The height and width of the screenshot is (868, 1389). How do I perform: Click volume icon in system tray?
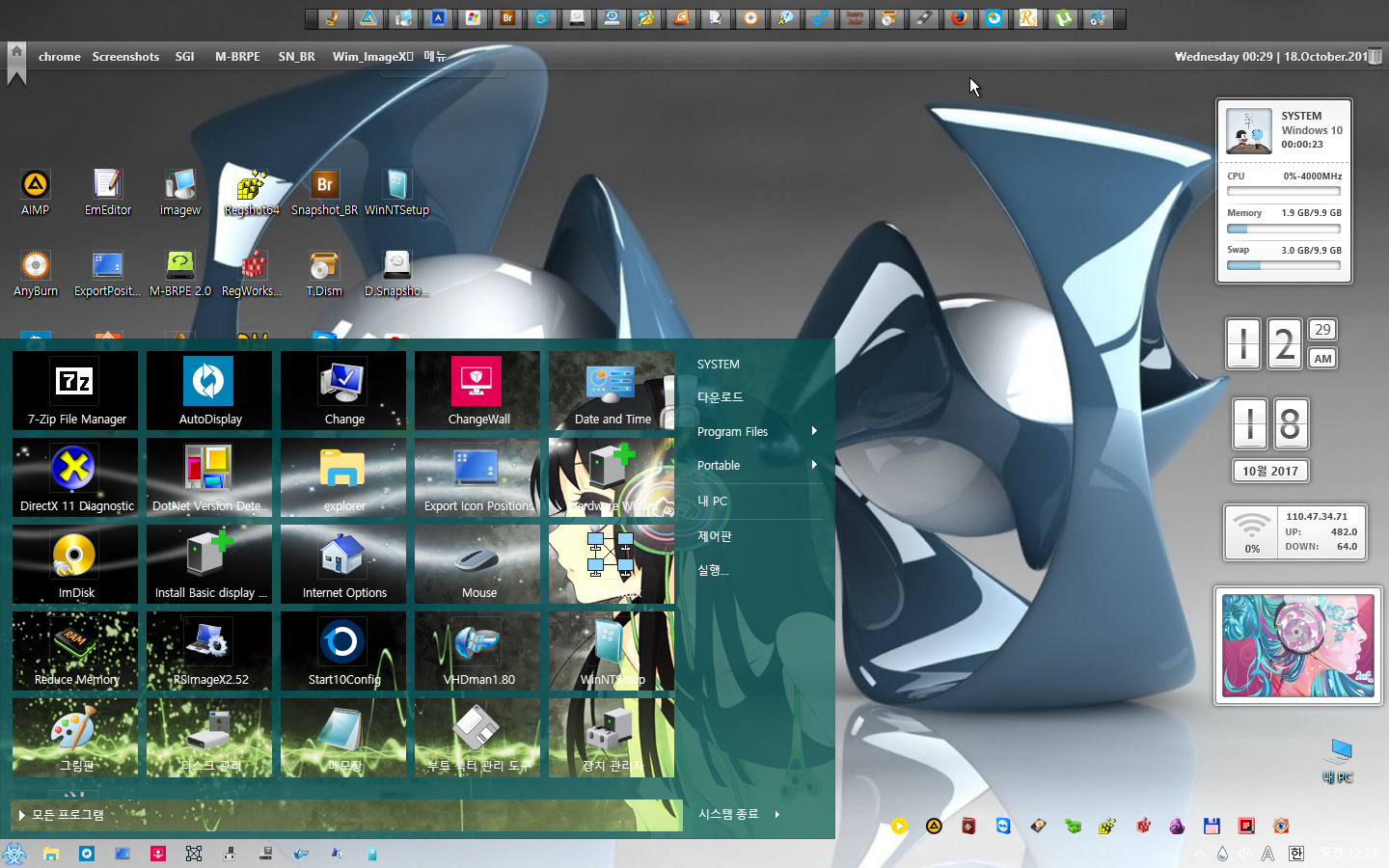click(x=1245, y=854)
